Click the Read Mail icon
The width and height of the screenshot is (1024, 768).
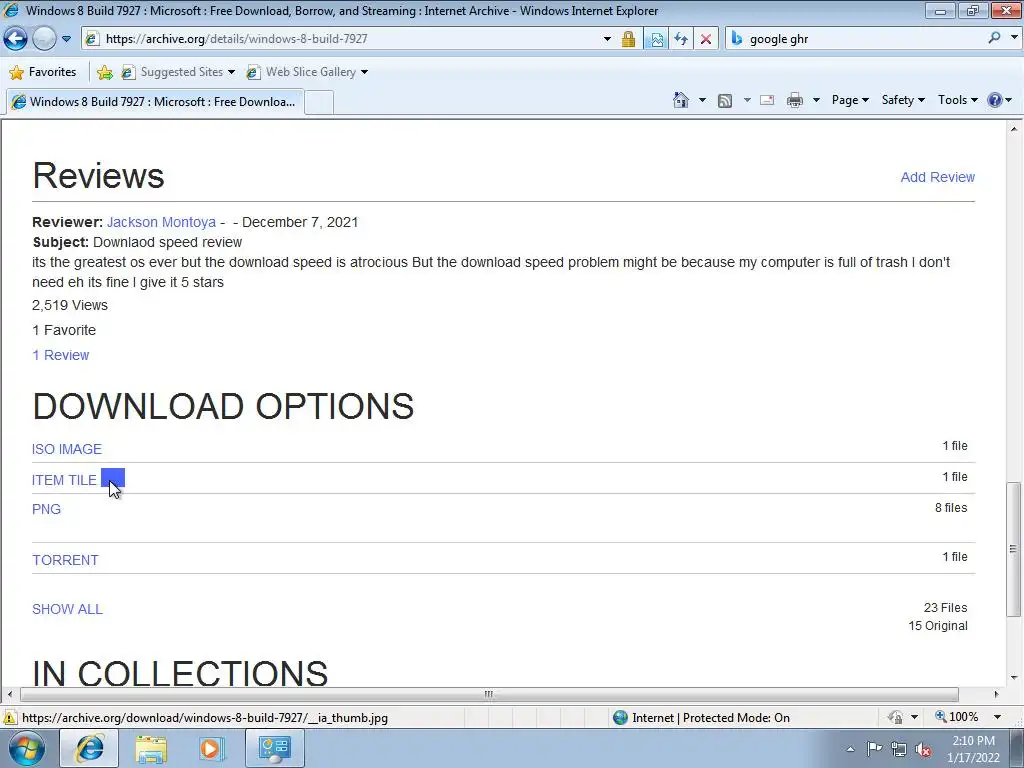coord(767,100)
